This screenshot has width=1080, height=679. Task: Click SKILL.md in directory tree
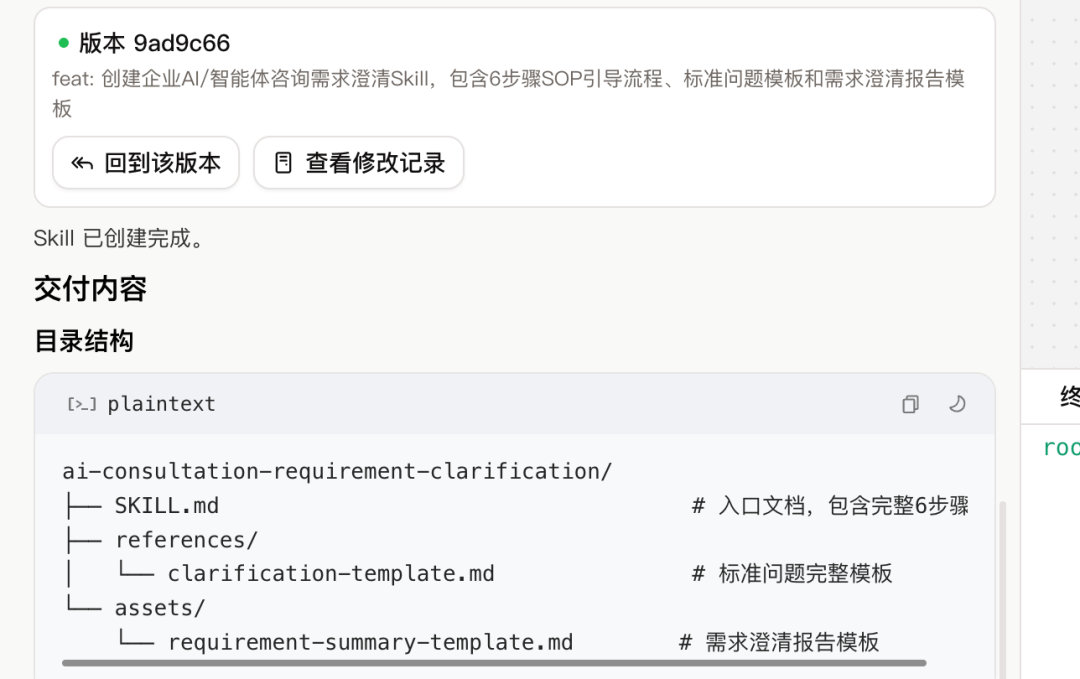pyautogui.click(x=166, y=505)
